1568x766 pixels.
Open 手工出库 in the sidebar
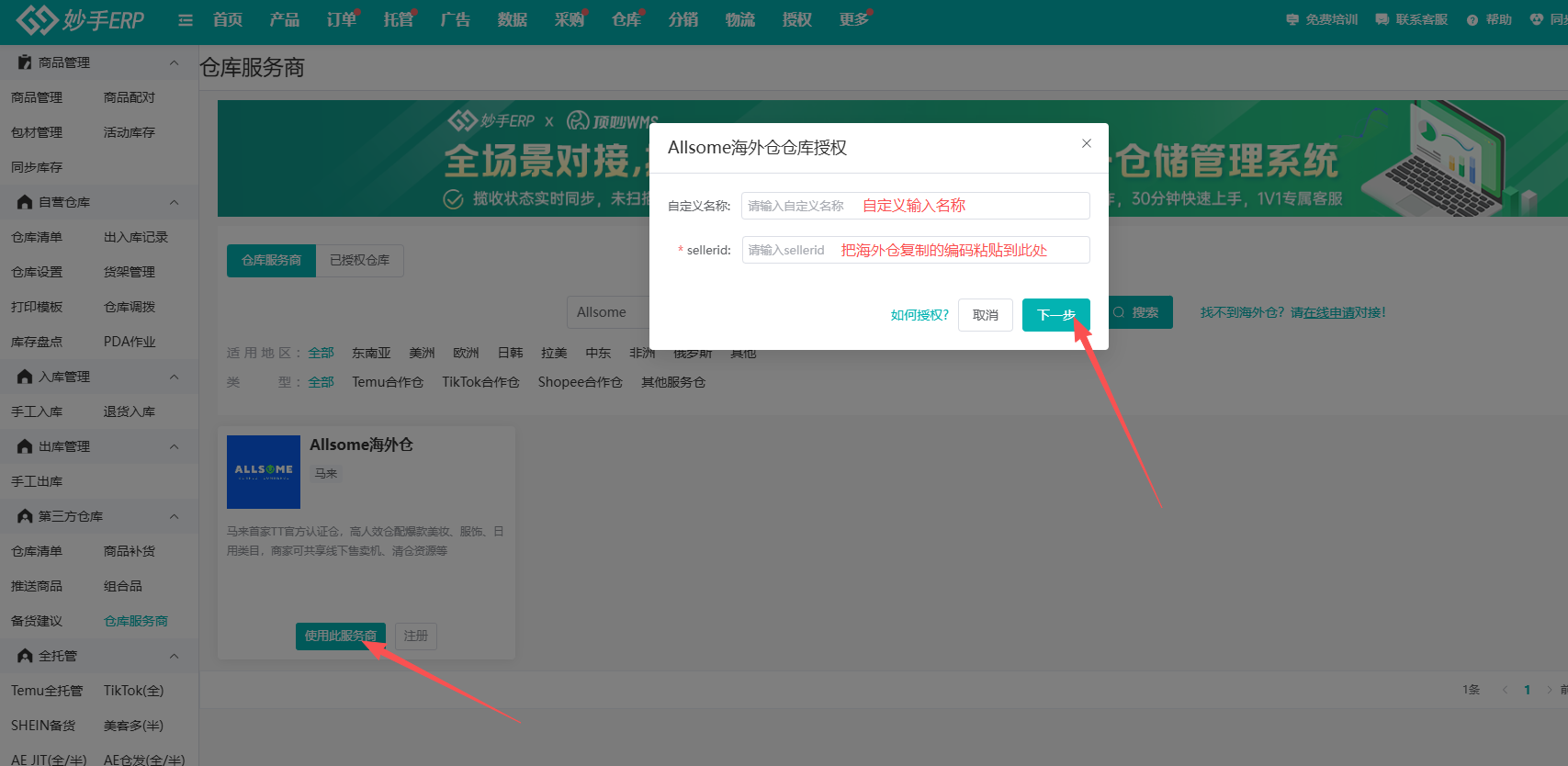[x=37, y=481]
